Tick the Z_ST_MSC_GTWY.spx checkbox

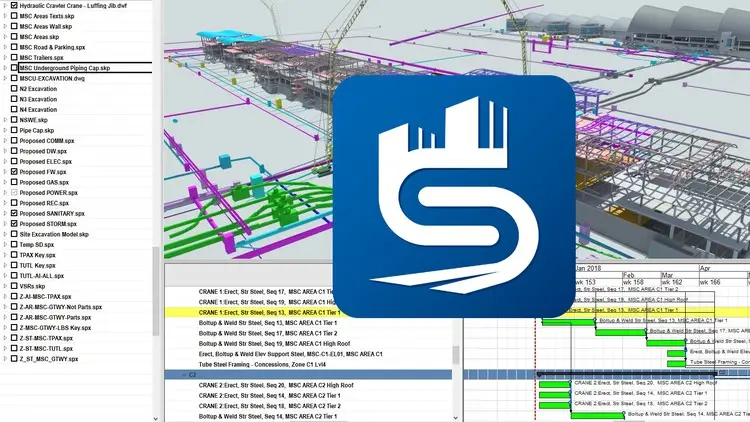point(14,359)
